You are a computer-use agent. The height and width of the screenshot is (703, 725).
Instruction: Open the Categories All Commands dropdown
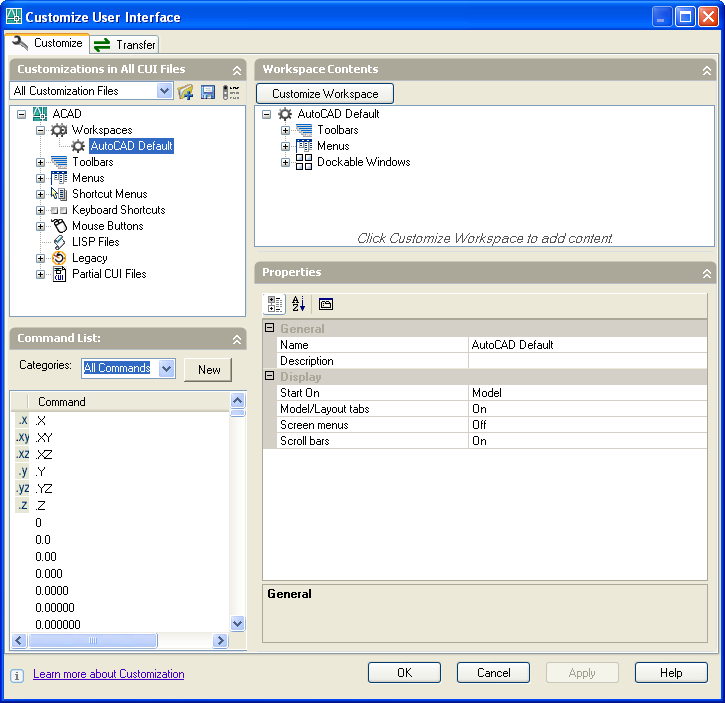(166, 369)
